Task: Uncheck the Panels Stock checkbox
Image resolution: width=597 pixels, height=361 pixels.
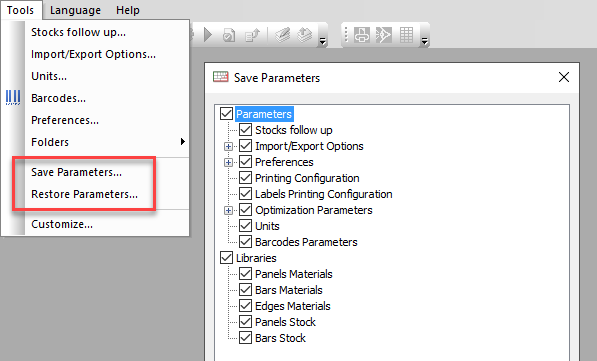Action: click(x=246, y=321)
